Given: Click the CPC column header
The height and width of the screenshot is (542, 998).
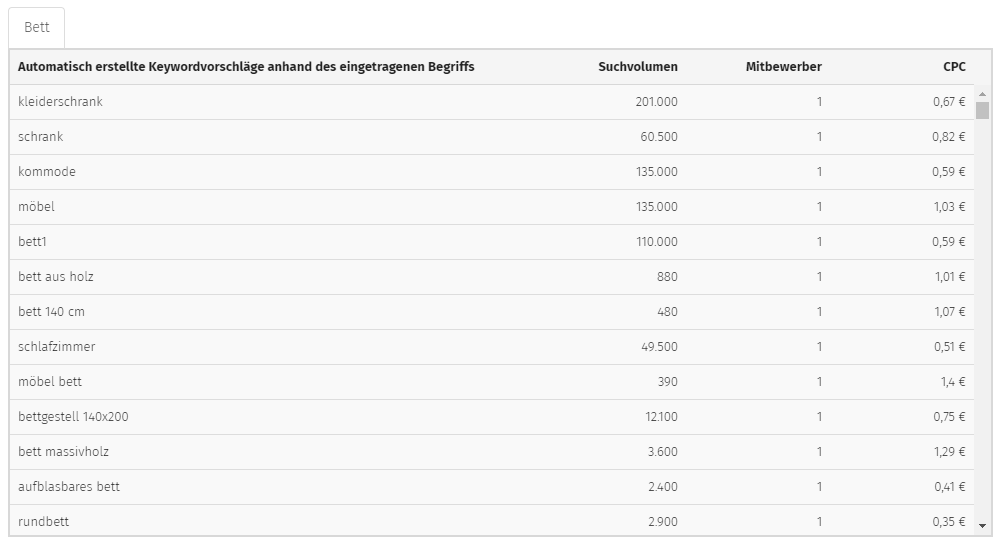Looking at the screenshot, I should tap(954, 67).
